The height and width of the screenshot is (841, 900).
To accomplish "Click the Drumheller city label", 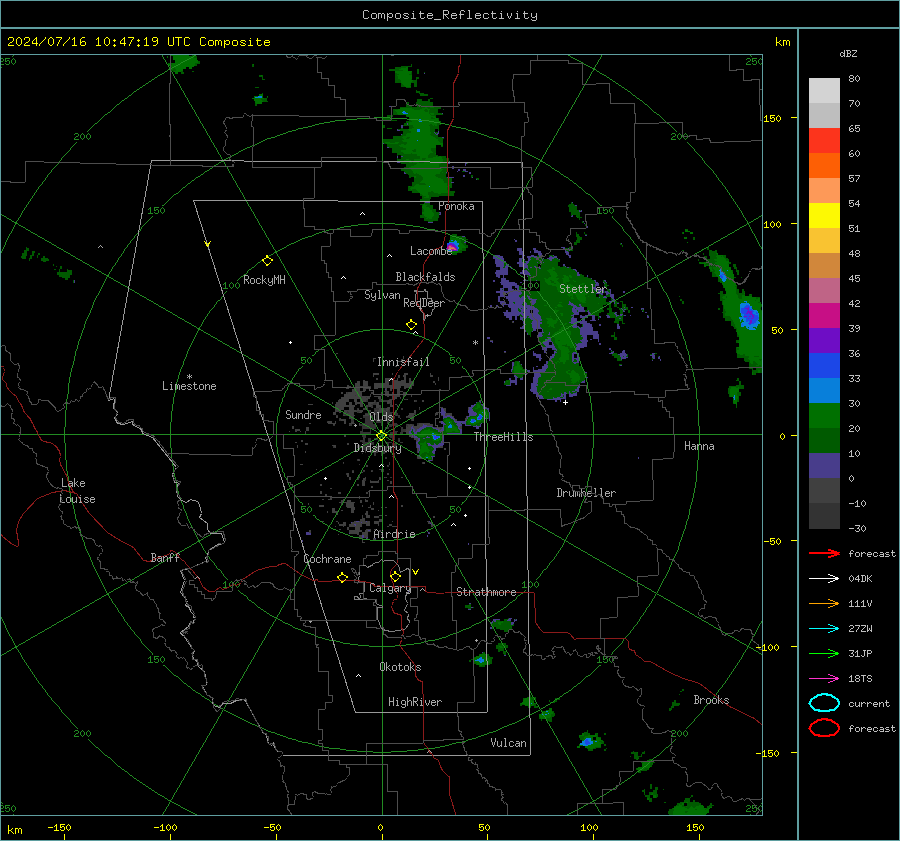I will point(586,493).
